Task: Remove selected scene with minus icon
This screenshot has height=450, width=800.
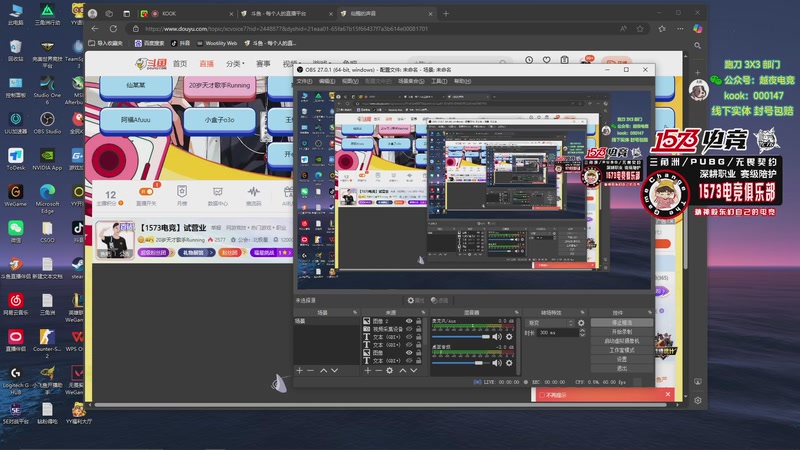Action: click(x=310, y=370)
